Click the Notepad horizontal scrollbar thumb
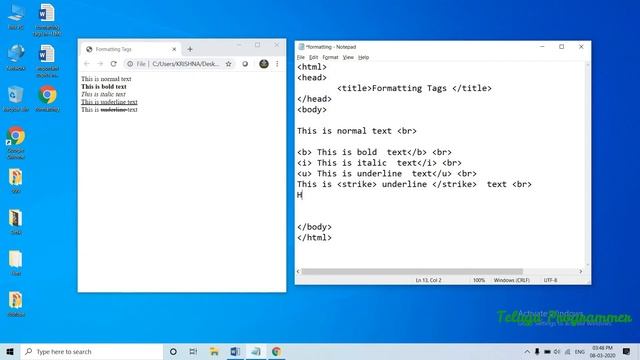The image size is (640, 360). pyautogui.click(x=412, y=271)
